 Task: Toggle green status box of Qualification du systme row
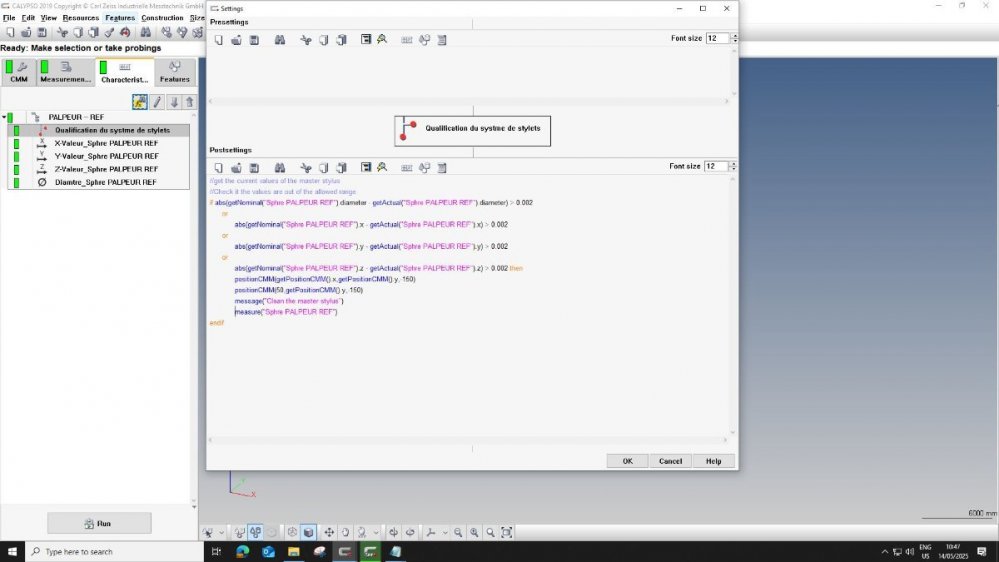pyautogui.click(x=16, y=130)
